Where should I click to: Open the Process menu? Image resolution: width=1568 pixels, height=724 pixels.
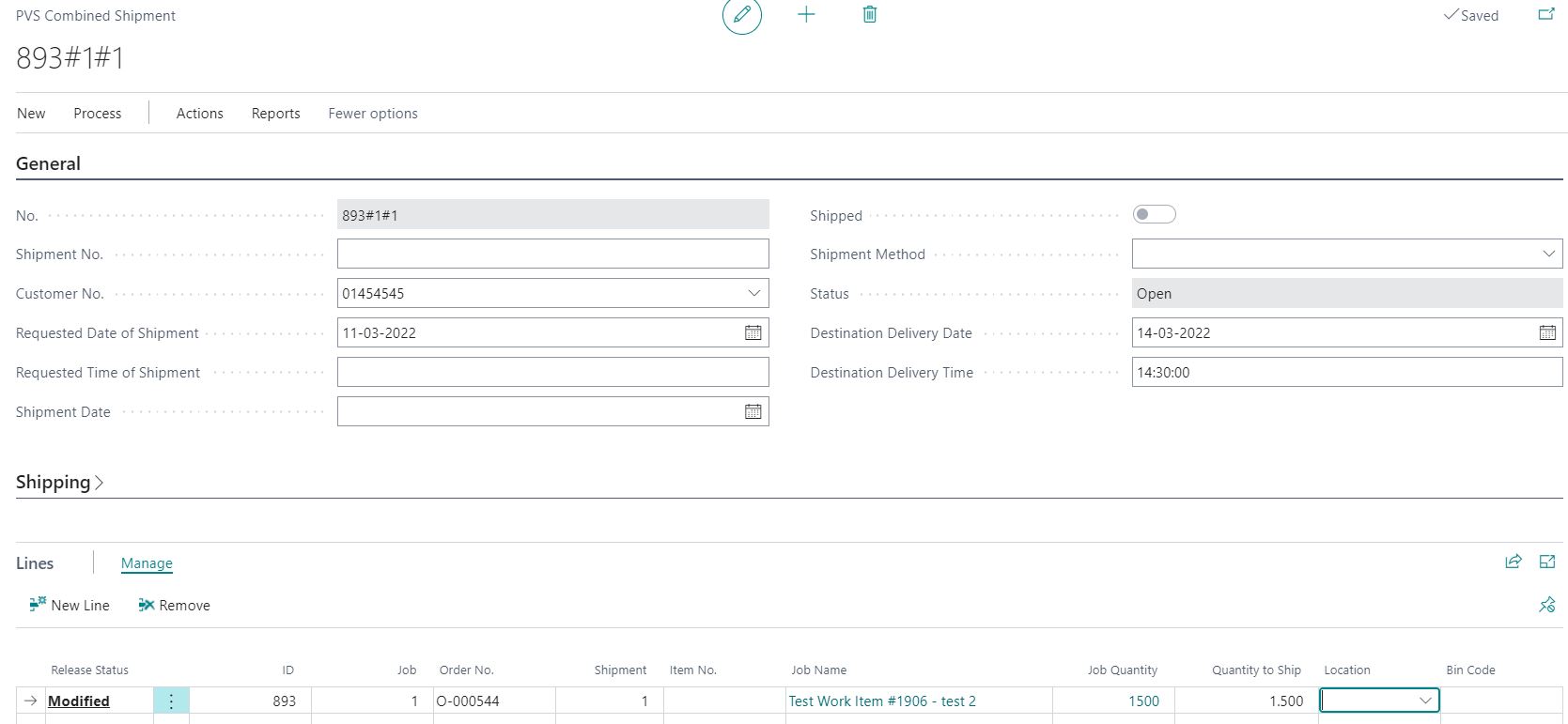(98, 113)
